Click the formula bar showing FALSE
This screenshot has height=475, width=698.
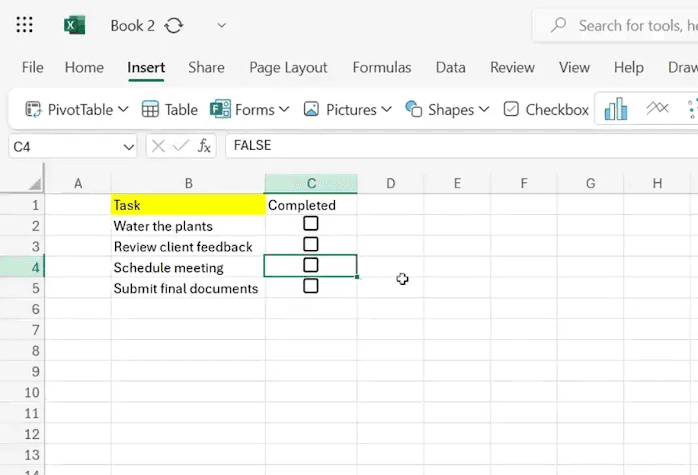pos(462,146)
